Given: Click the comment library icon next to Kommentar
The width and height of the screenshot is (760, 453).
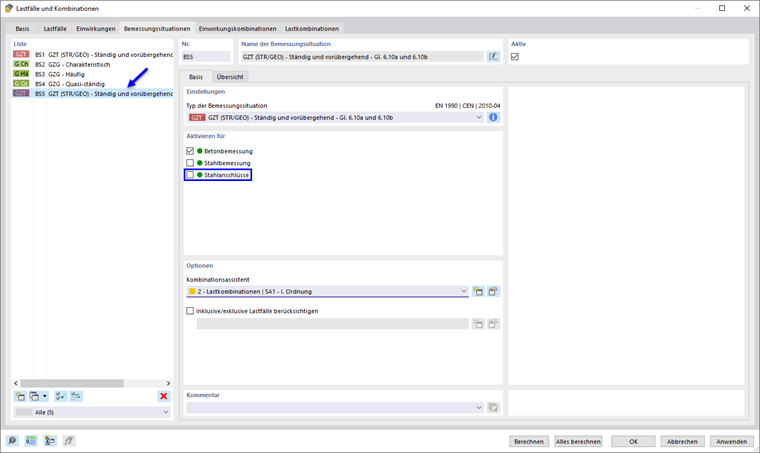Looking at the screenshot, I should point(493,407).
